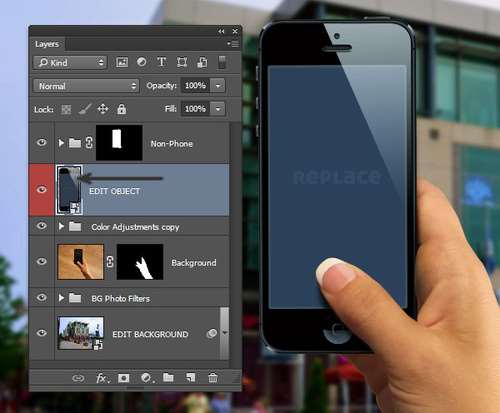Filter for shape layers icon
The width and height of the screenshot is (500, 413).
point(182,62)
